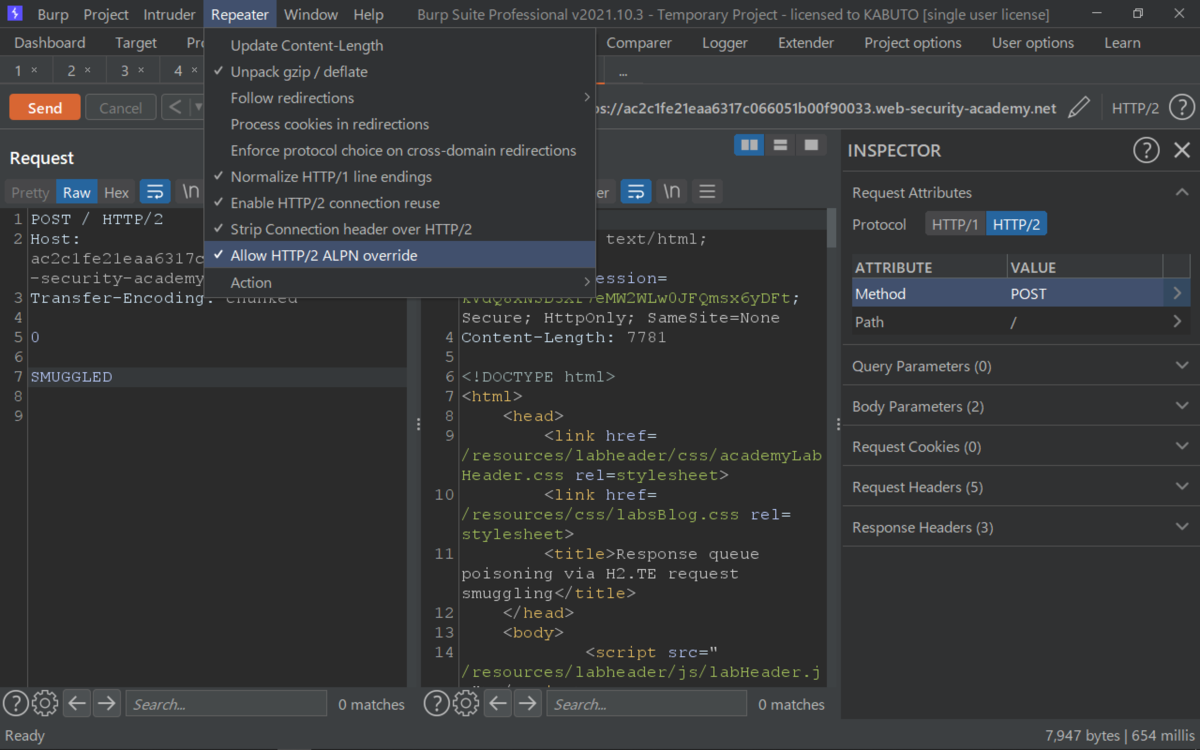Select top-bottom split layout icon
The height and width of the screenshot is (750, 1200).
(x=780, y=146)
